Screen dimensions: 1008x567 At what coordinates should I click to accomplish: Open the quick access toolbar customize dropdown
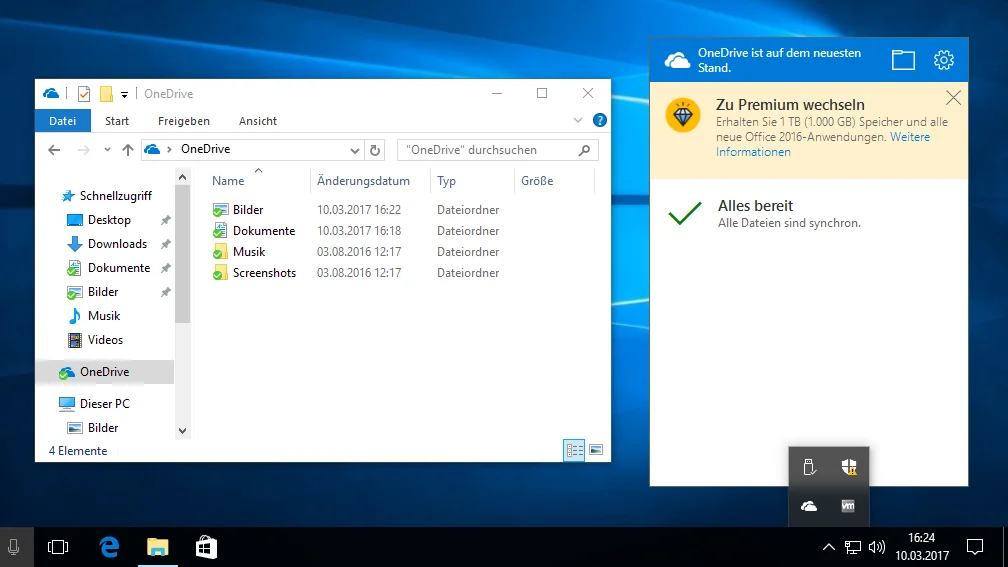(124, 94)
